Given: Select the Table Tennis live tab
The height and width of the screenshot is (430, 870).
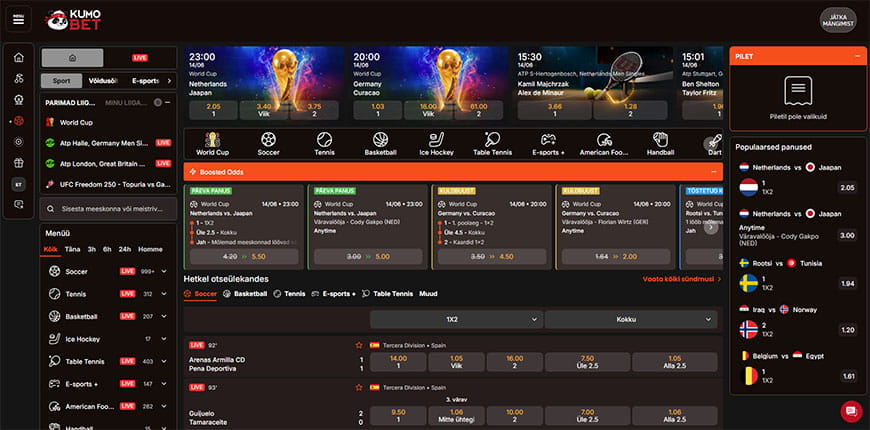Looking at the screenshot, I should [387, 294].
